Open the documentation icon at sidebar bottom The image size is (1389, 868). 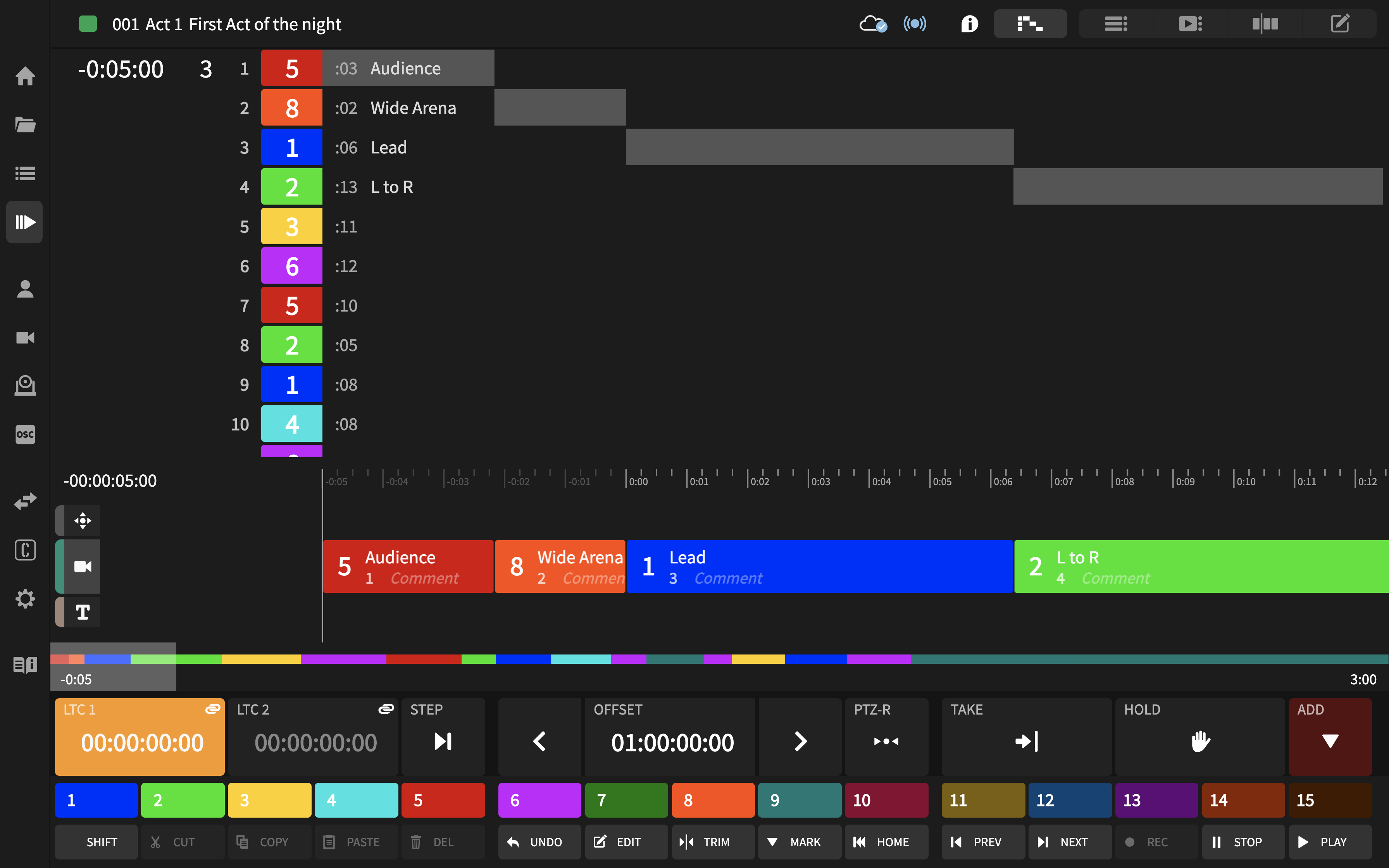pyautogui.click(x=25, y=665)
